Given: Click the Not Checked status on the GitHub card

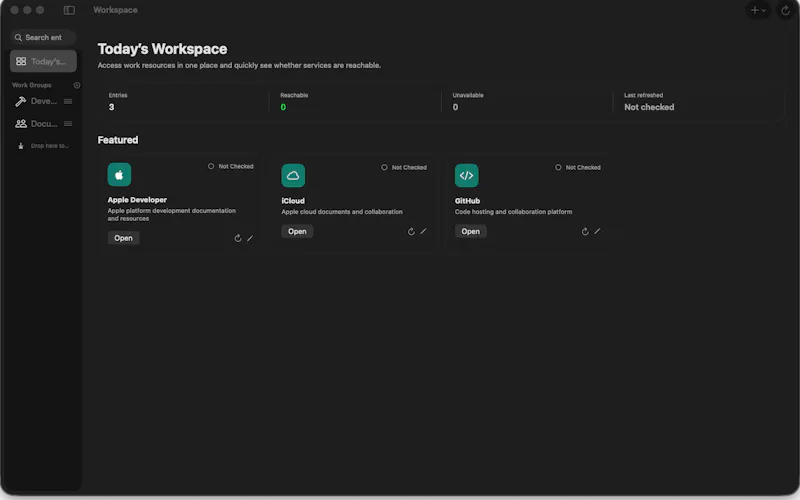Looking at the screenshot, I should tap(578, 167).
